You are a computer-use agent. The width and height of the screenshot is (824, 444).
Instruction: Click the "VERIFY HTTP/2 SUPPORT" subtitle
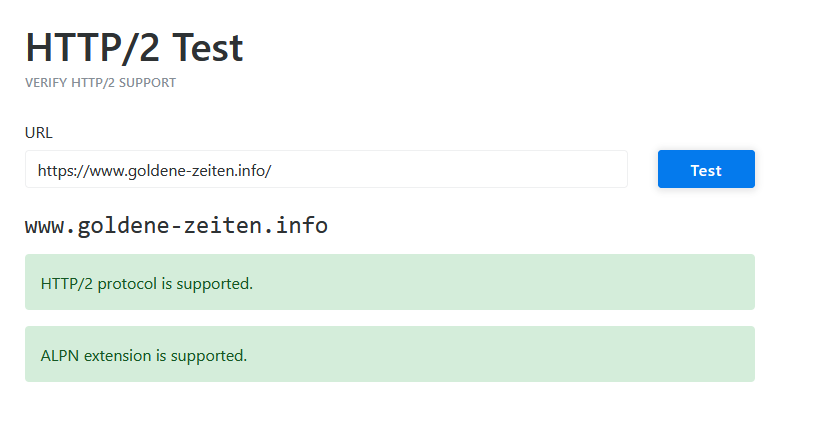point(100,83)
